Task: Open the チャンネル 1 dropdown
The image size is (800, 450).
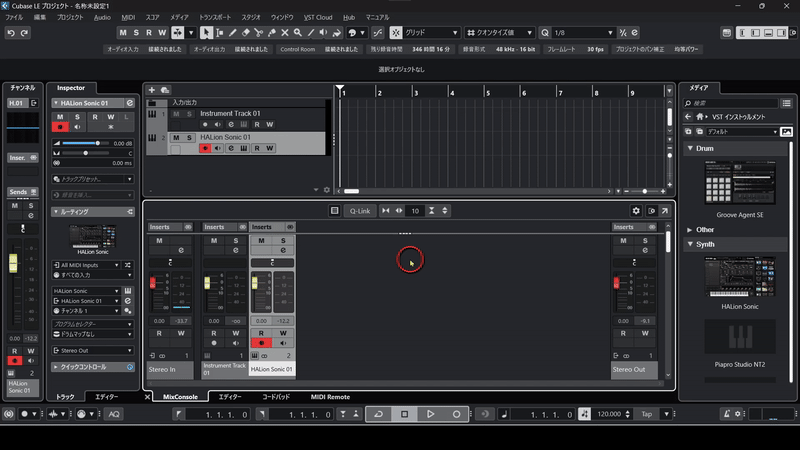Action: [x=86, y=311]
